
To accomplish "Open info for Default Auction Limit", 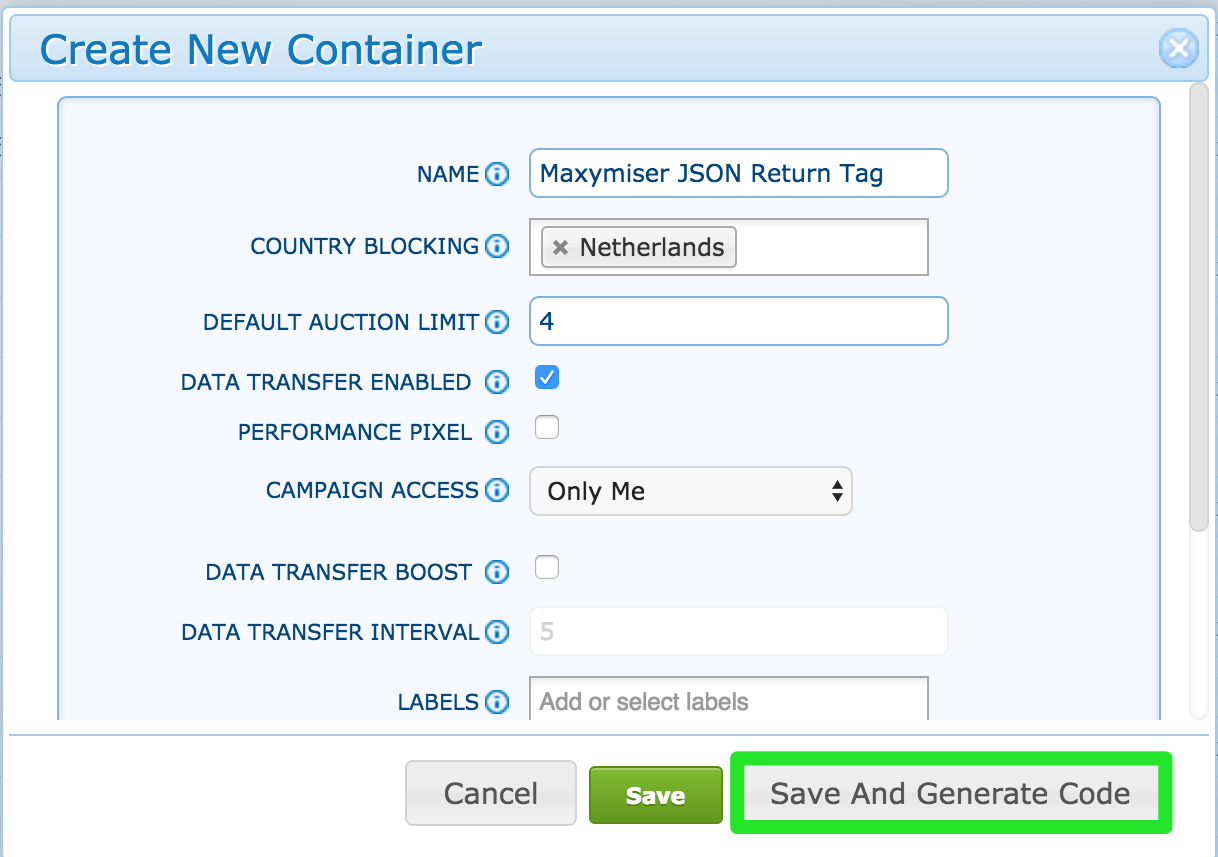I will click(x=497, y=322).
